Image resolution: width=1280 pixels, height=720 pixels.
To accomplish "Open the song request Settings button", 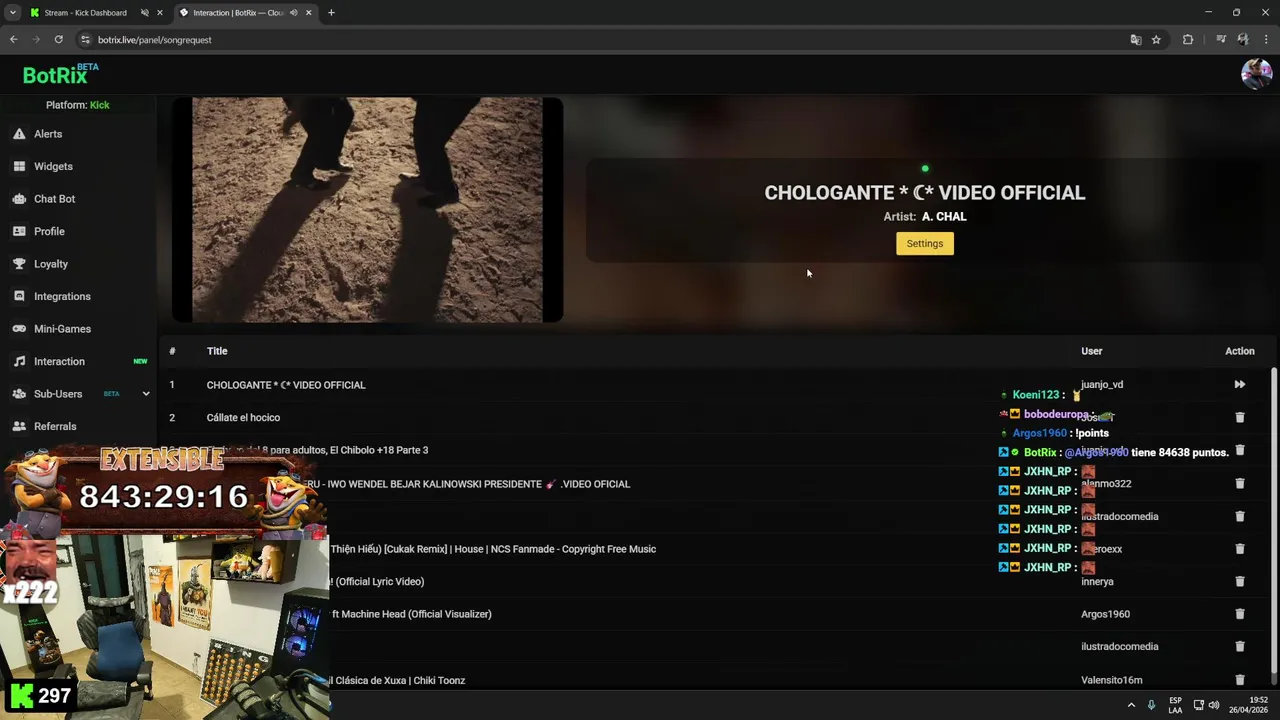I will (x=925, y=243).
